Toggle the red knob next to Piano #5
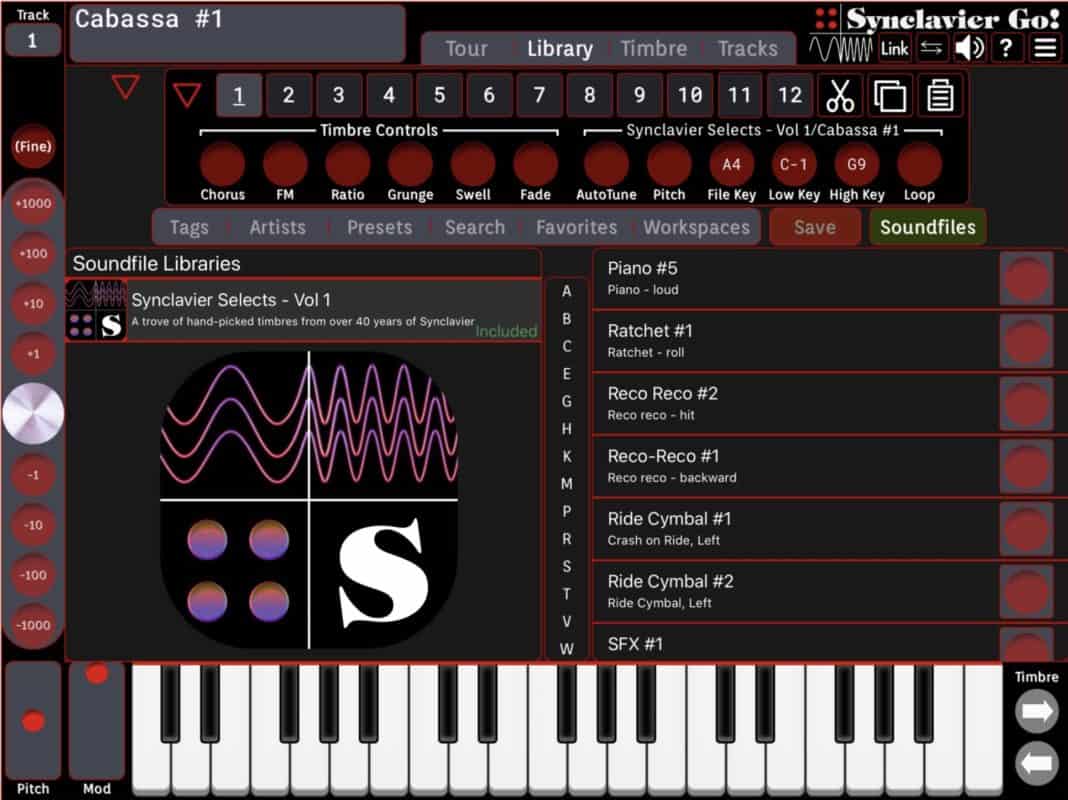1068x800 pixels. click(x=1026, y=278)
